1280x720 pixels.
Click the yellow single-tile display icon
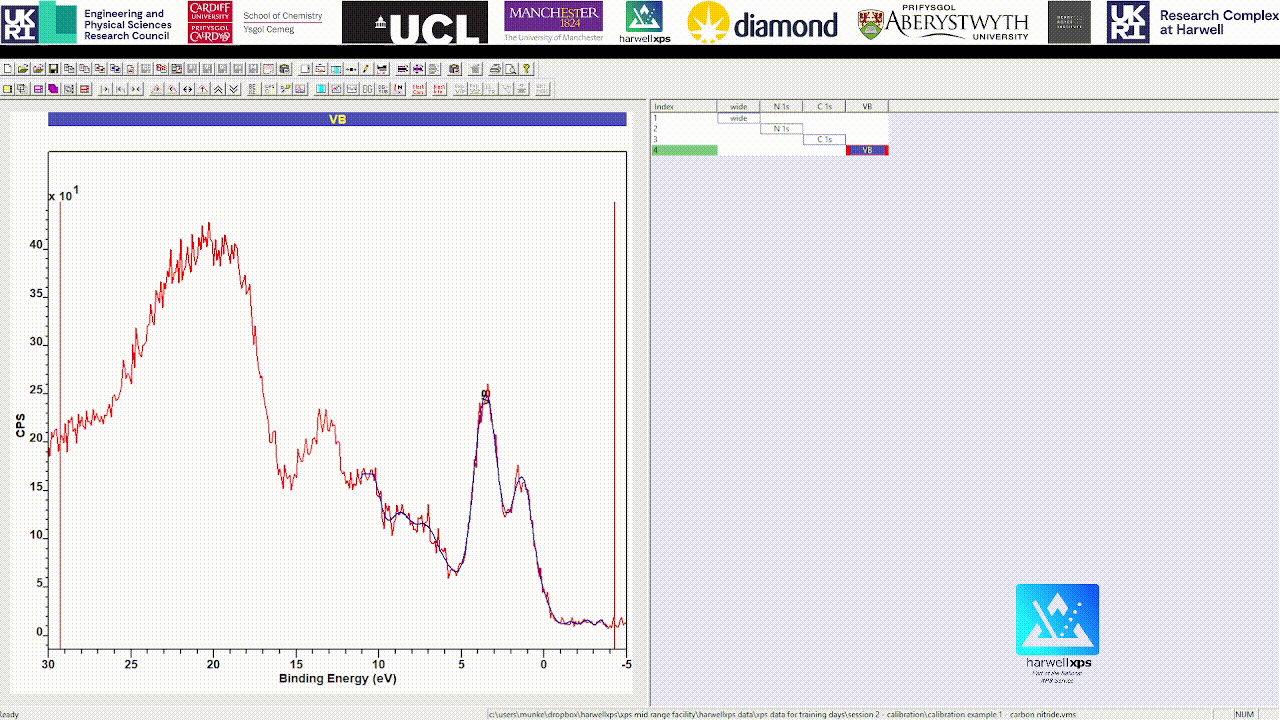coord(7,89)
